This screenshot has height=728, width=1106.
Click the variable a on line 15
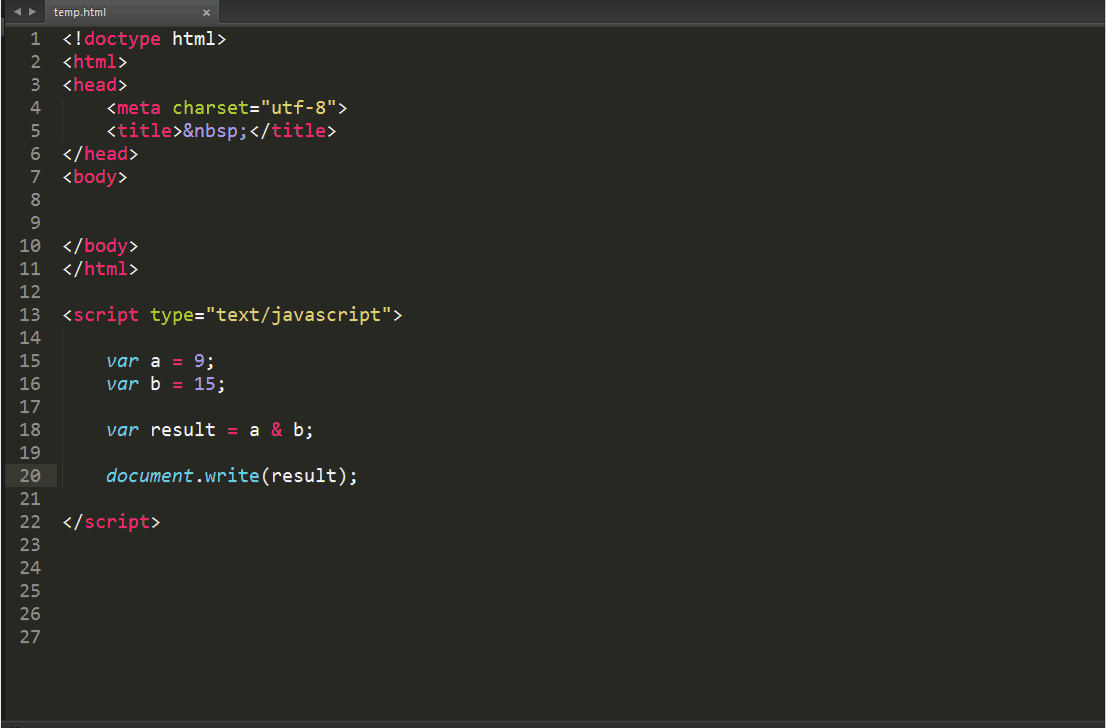pyautogui.click(x=155, y=362)
